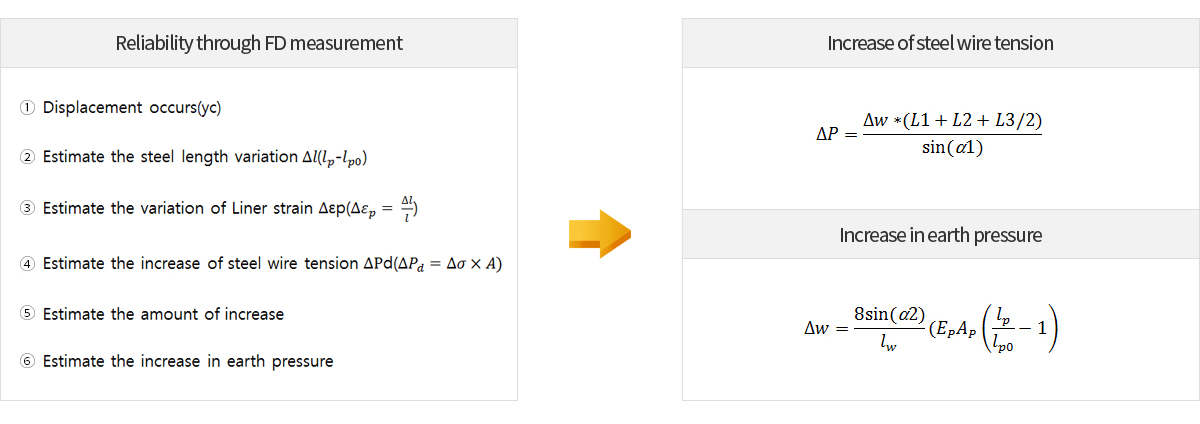Screen dimensions: 1200x424
Task: Click the circled number 3 marker
Action: coord(27,208)
